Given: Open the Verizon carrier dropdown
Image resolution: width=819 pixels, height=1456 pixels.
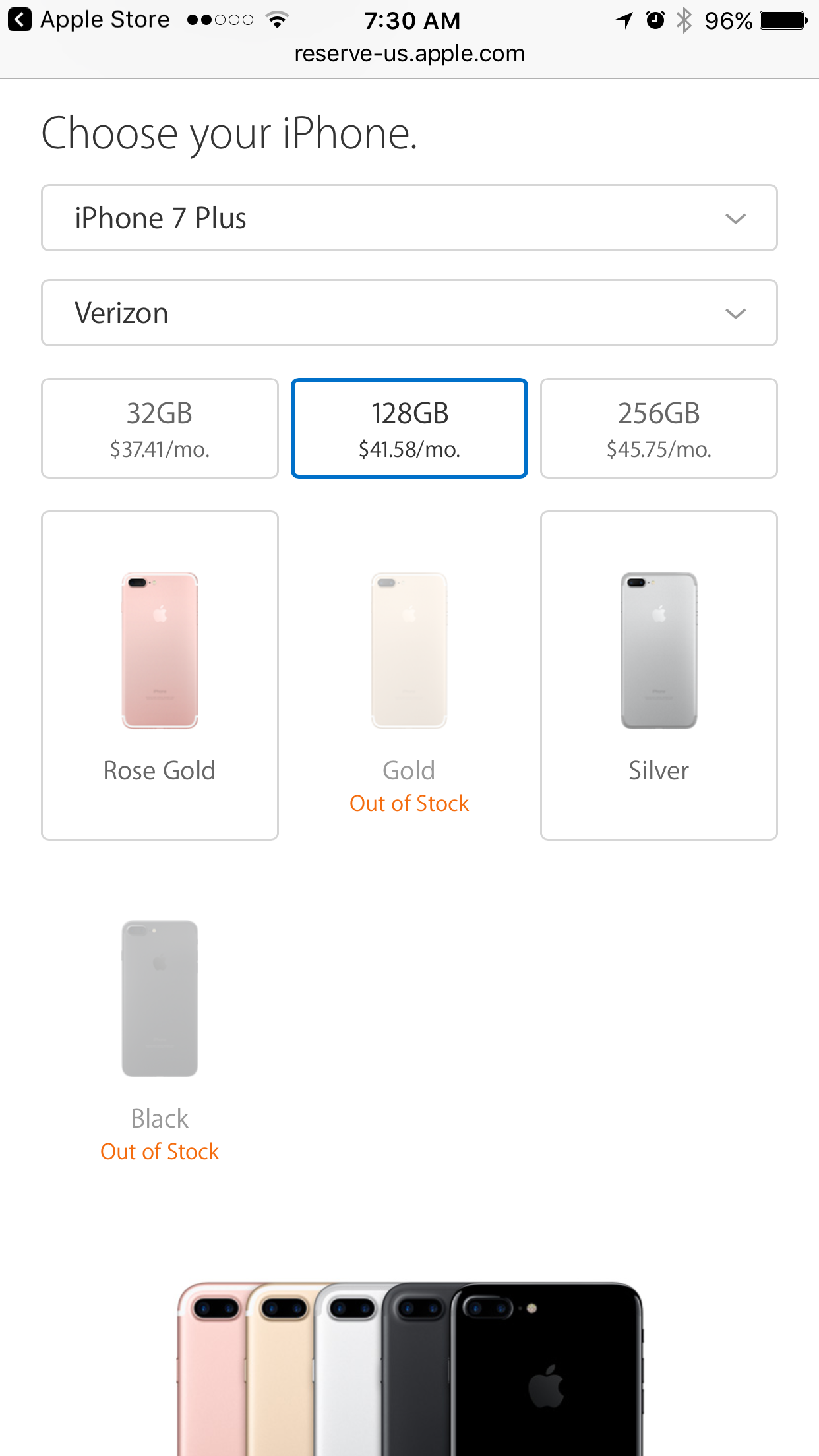Looking at the screenshot, I should pyautogui.click(x=409, y=313).
